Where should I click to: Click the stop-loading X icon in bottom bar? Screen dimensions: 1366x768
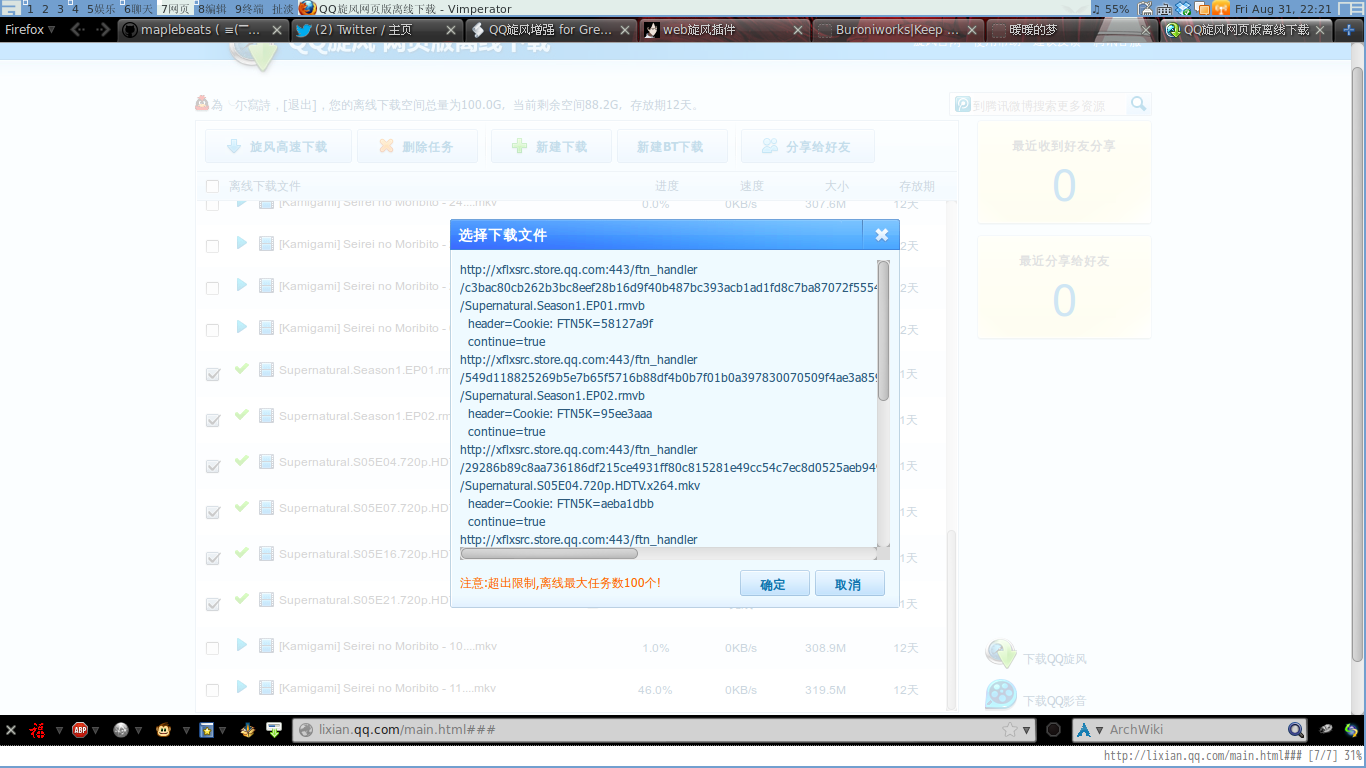[x=11, y=730]
